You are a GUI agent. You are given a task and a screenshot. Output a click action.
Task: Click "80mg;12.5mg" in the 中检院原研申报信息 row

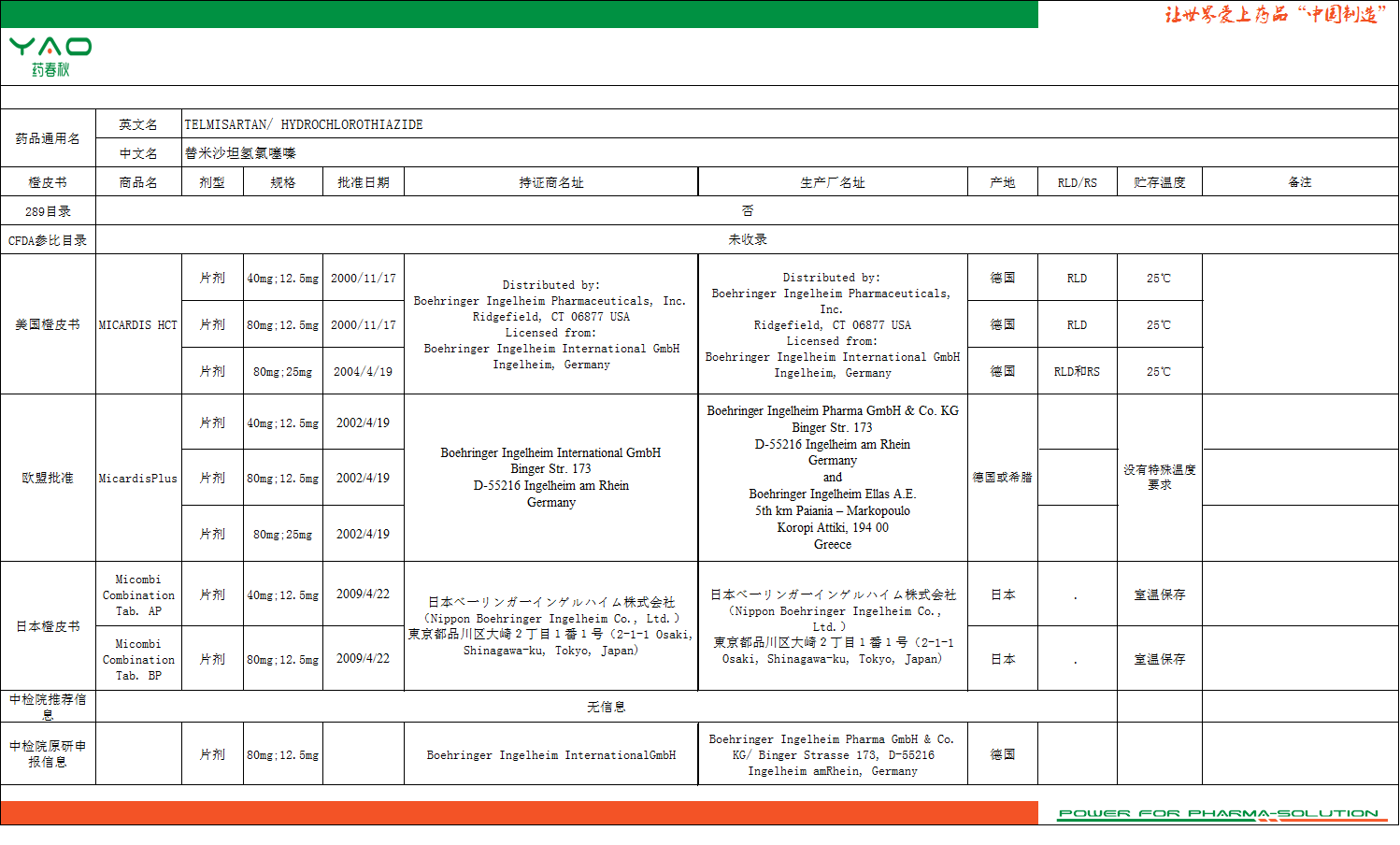tap(283, 754)
